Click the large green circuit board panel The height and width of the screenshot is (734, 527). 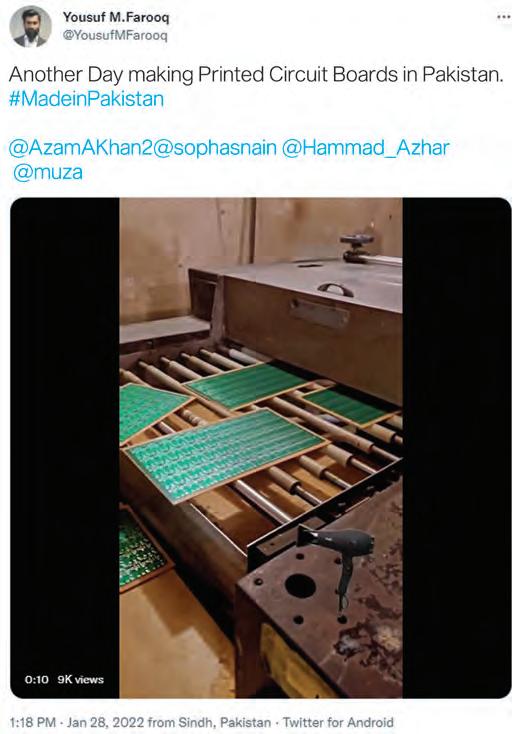tap(225, 454)
